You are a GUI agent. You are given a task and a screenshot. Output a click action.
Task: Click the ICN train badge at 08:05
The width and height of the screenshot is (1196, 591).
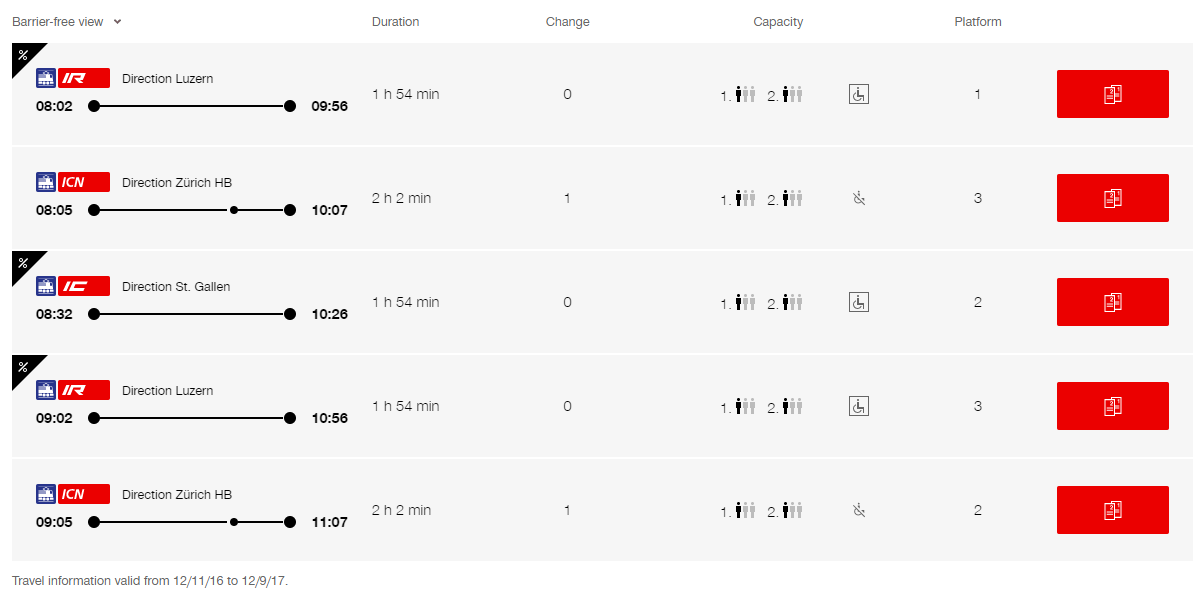tap(84, 182)
